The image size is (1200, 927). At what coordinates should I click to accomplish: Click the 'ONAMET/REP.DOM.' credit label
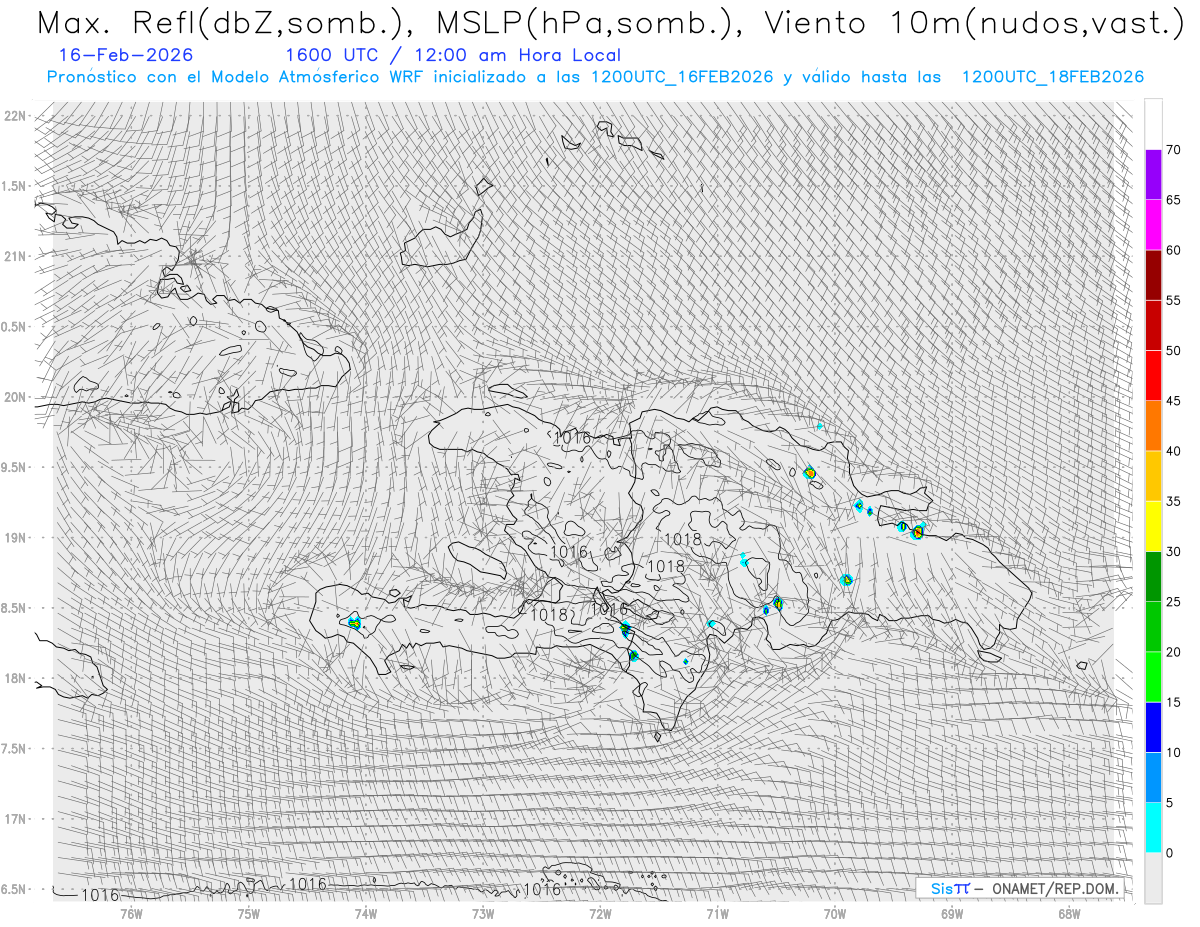click(1054, 888)
